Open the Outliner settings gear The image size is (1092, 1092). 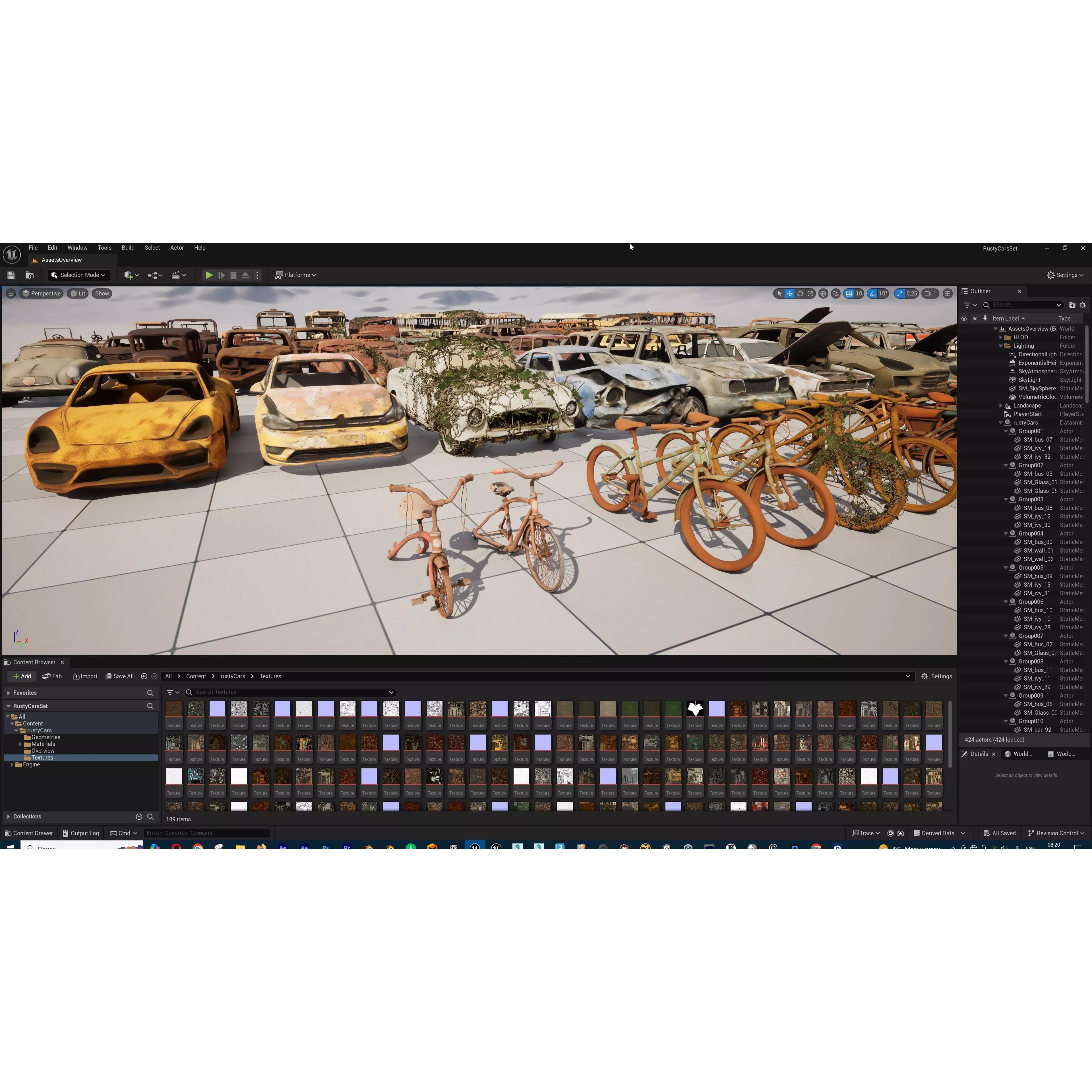click(1083, 305)
